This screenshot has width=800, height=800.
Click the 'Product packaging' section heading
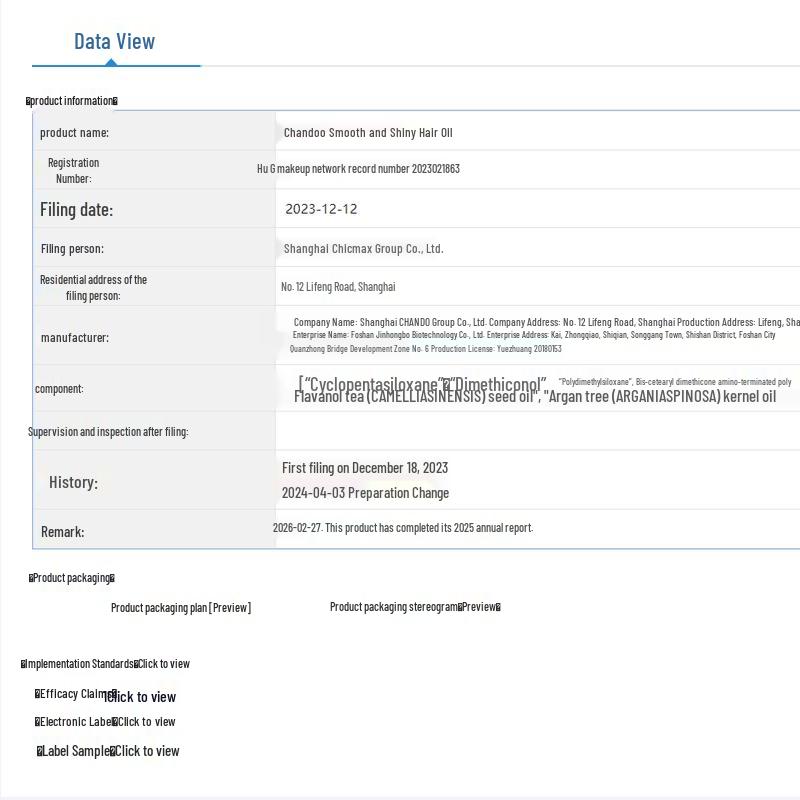[x=71, y=578]
